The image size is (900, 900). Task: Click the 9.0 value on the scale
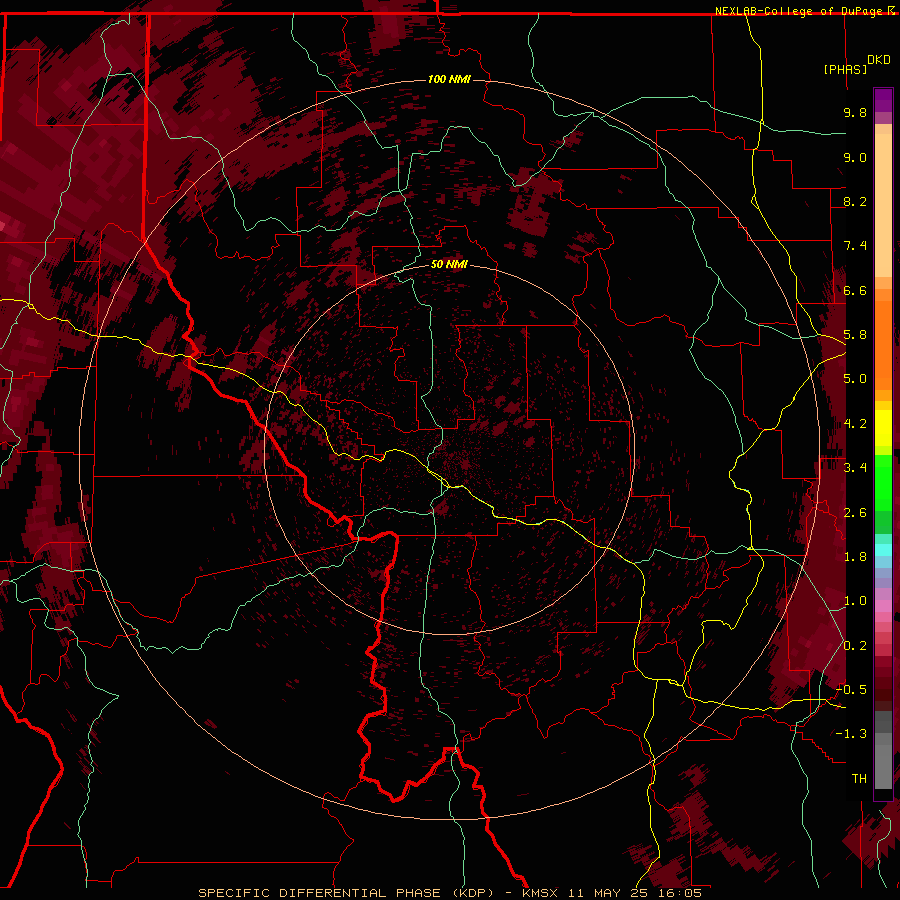[x=855, y=157]
